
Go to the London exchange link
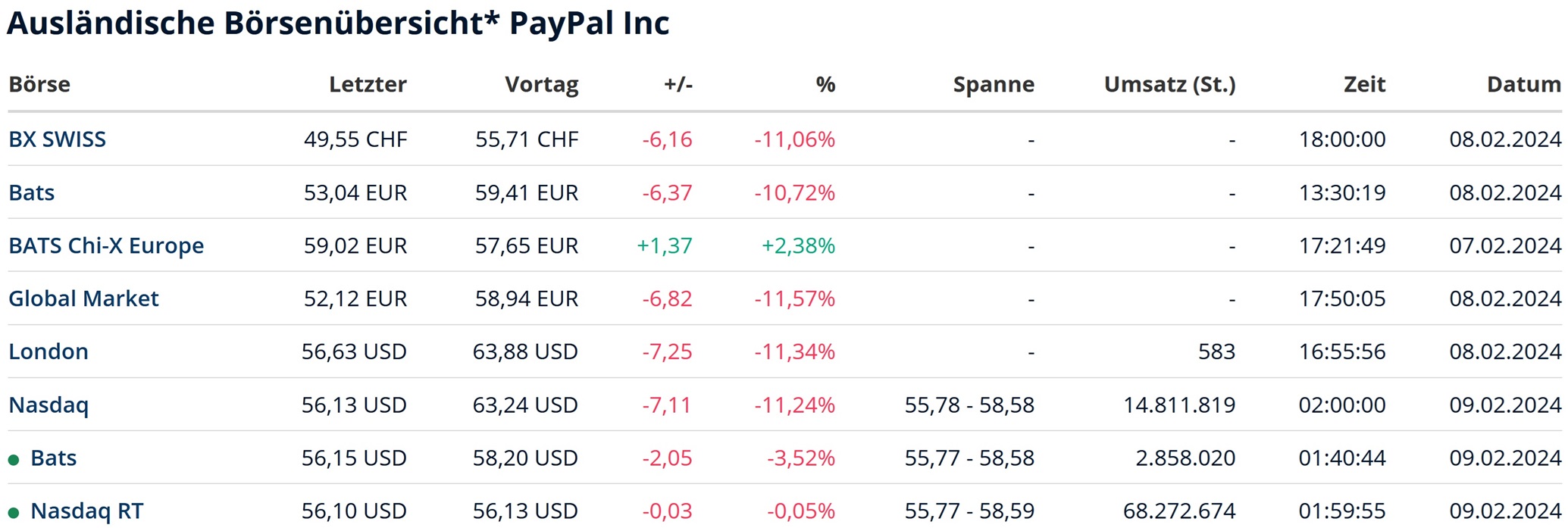(x=49, y=351)
